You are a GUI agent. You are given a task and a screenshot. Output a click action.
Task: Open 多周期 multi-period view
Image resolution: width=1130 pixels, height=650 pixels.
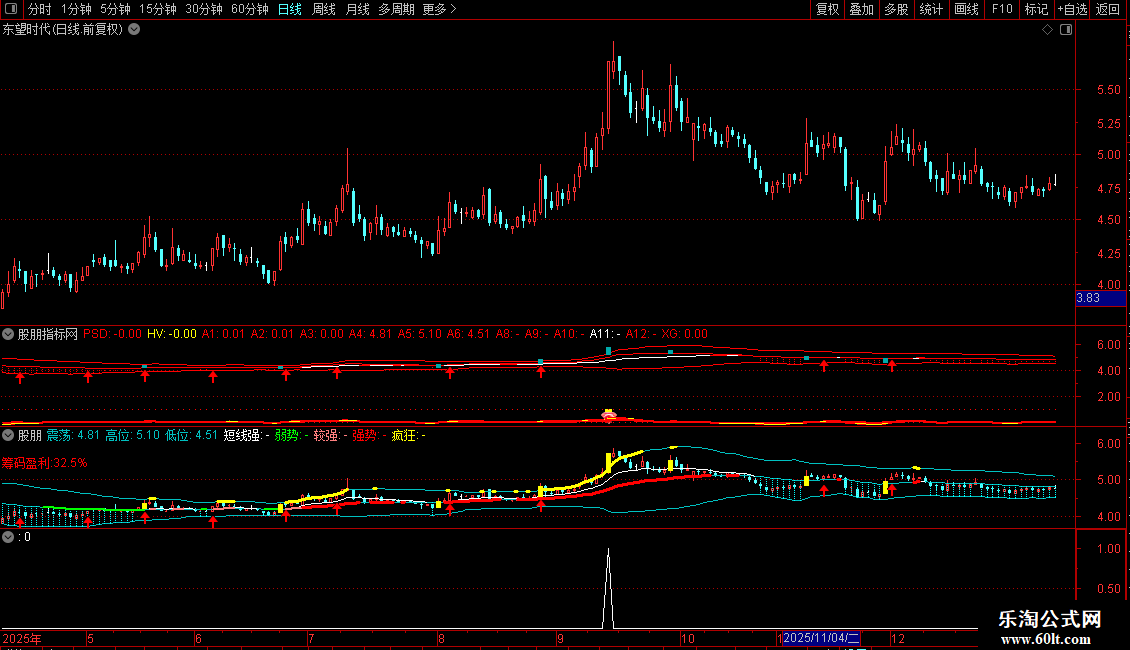396,9
